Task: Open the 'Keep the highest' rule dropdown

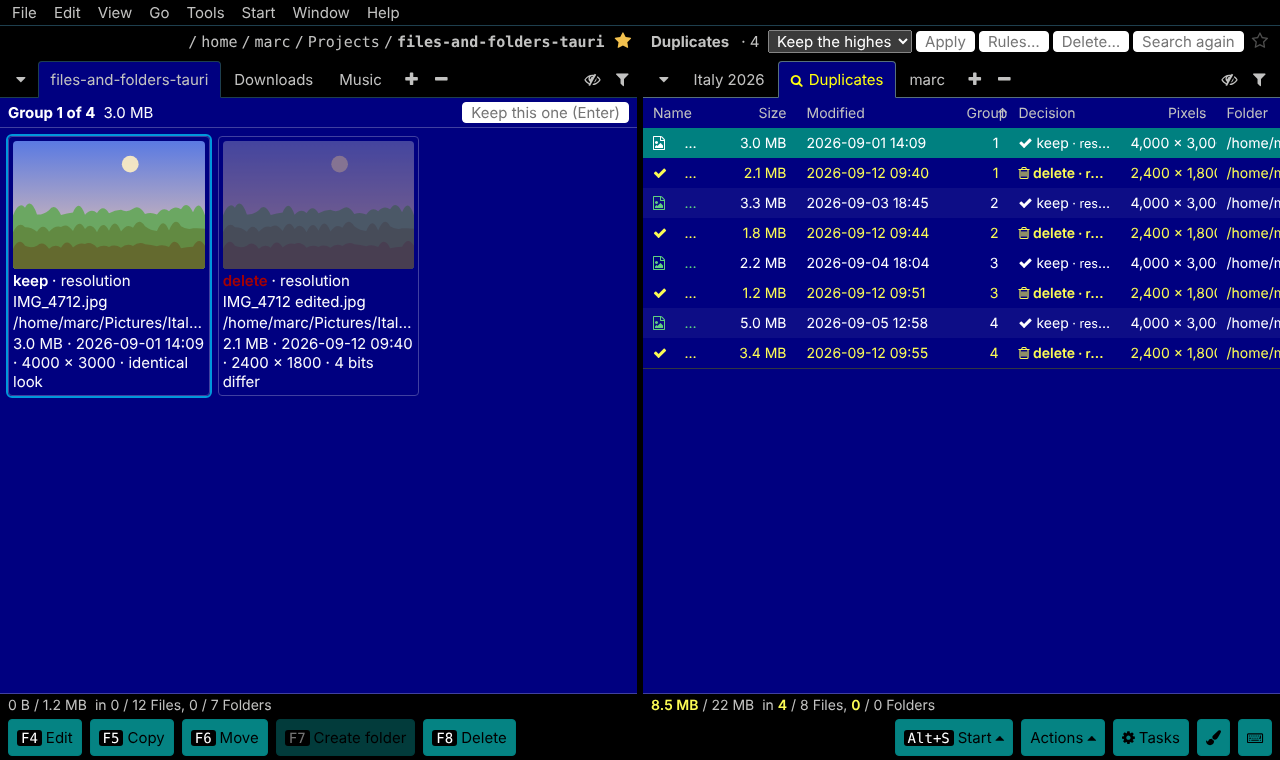Action: (840, 41)
